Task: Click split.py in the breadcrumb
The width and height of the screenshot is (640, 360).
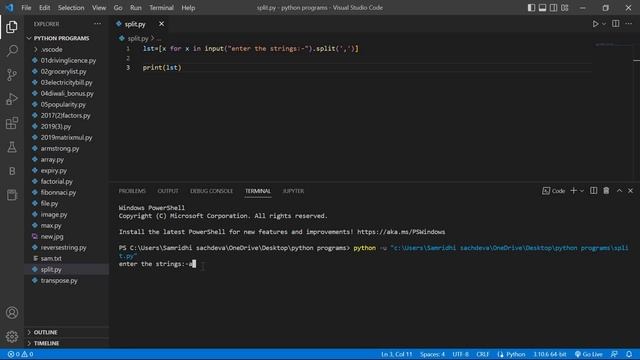Action: click(138, 38)
